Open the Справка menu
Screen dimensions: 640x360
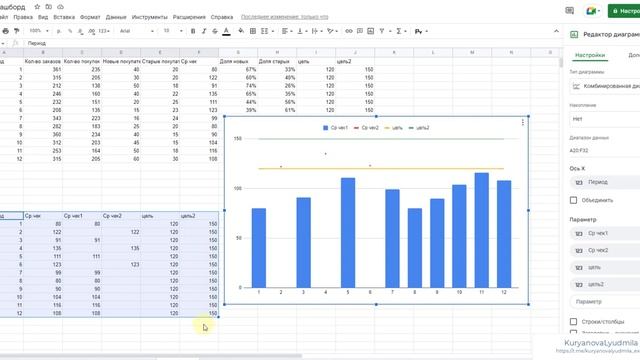[x=222, y=17]
